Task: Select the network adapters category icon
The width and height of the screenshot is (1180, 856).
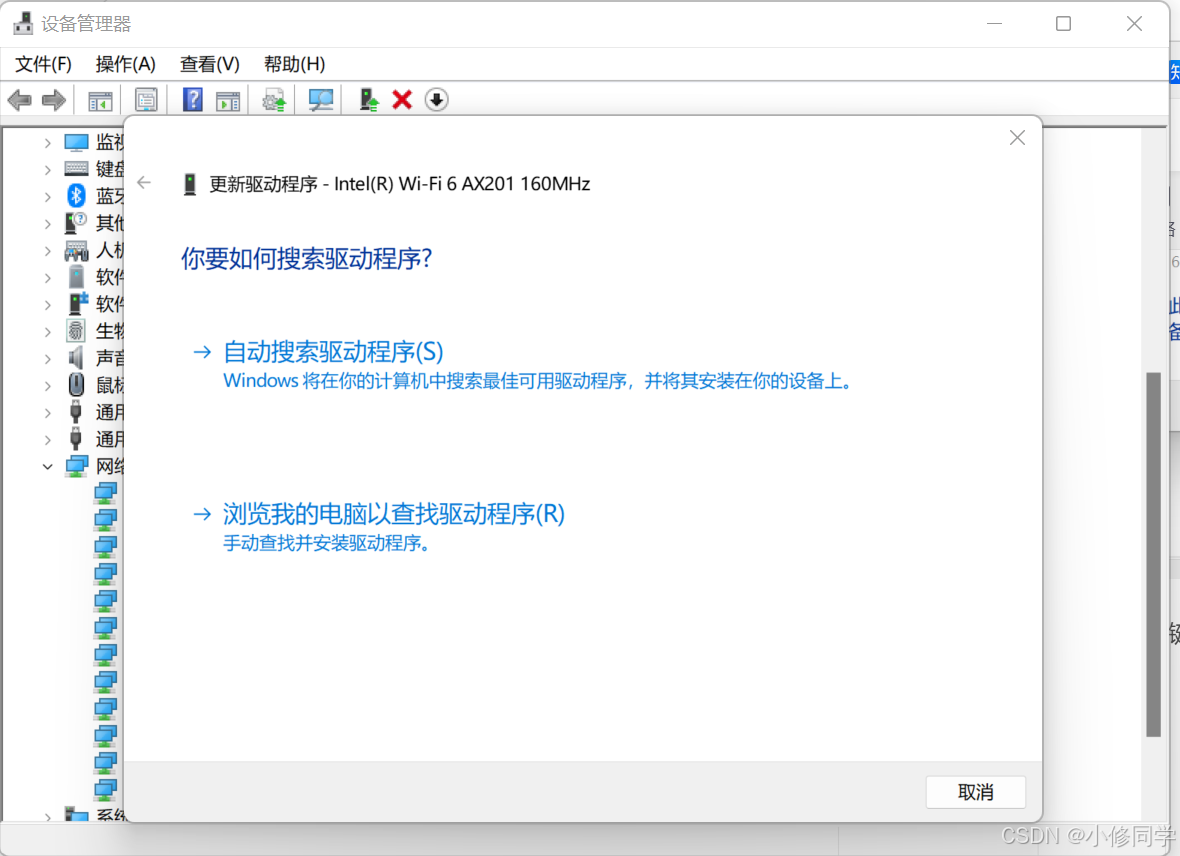Action: point(76,466)
